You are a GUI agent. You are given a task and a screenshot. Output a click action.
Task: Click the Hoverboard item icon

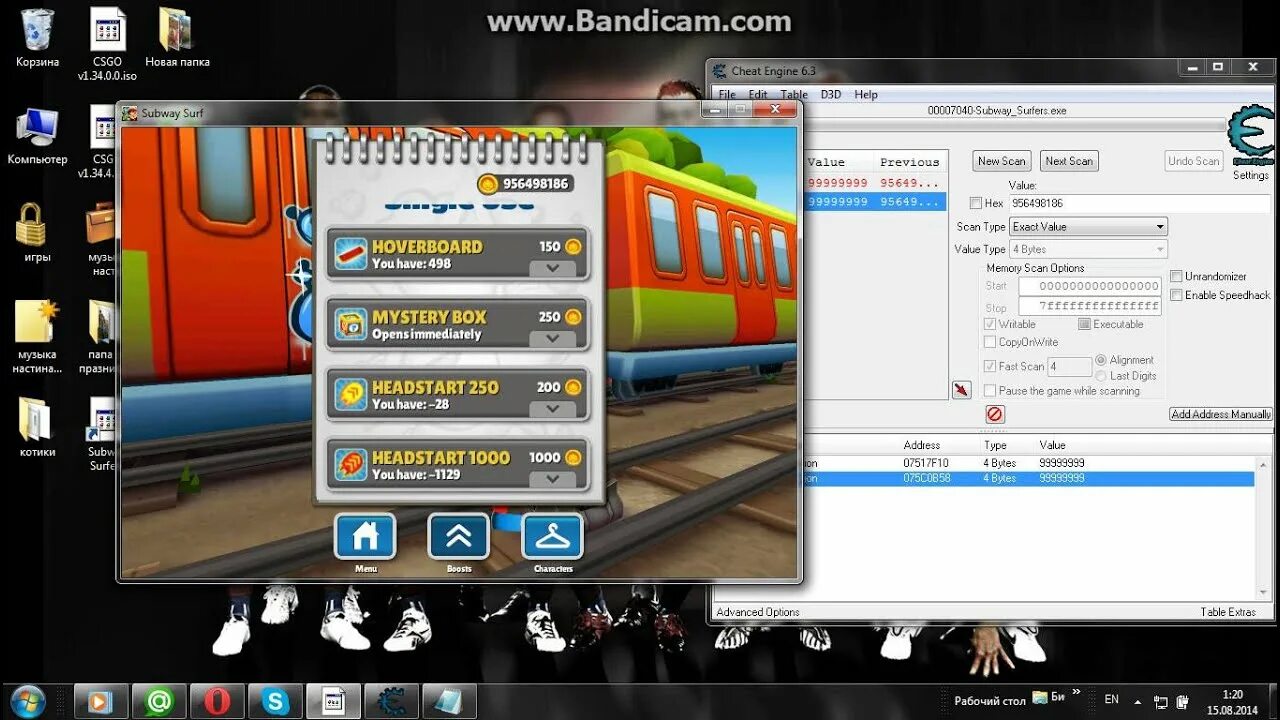(x=350, y=254)
